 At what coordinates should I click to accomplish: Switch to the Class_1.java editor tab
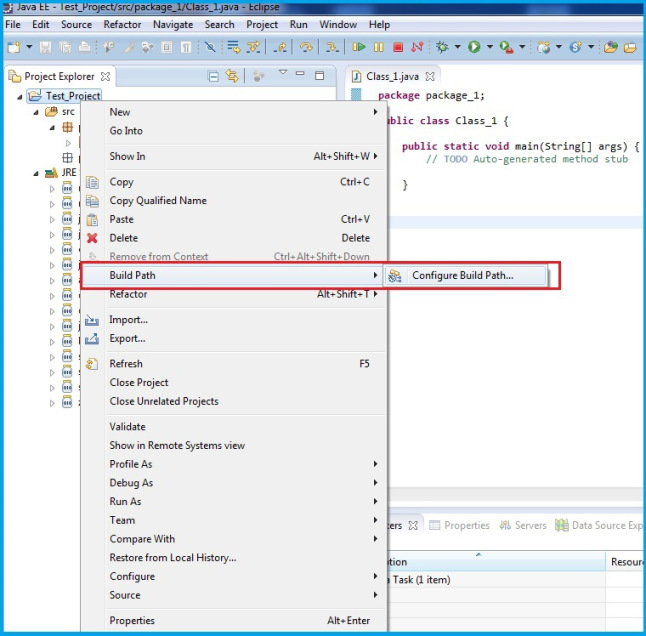tap(392, 77)
